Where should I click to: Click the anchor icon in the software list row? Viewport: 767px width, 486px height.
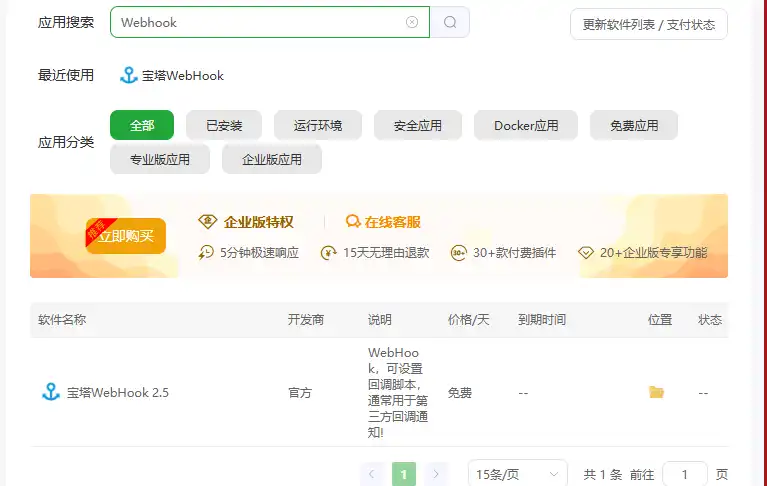tap(51, 392)
